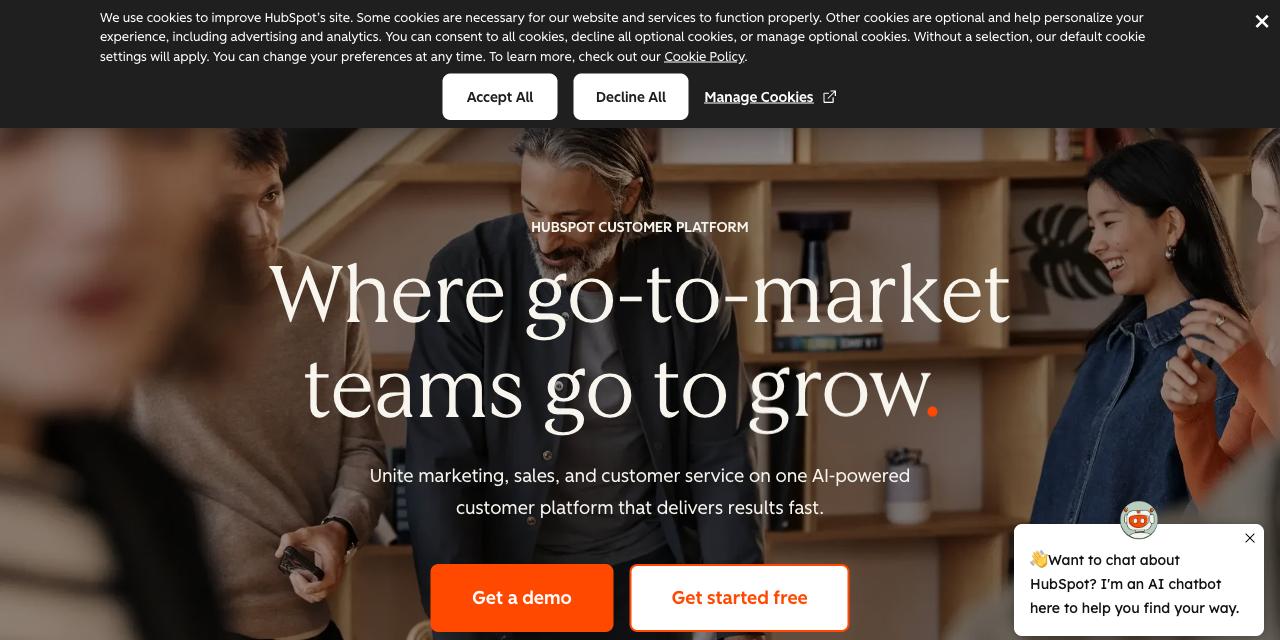The height and width of the screenshot is (640, 1280).
Task: Open the Manage Cookies link
Action: (758, 97)
